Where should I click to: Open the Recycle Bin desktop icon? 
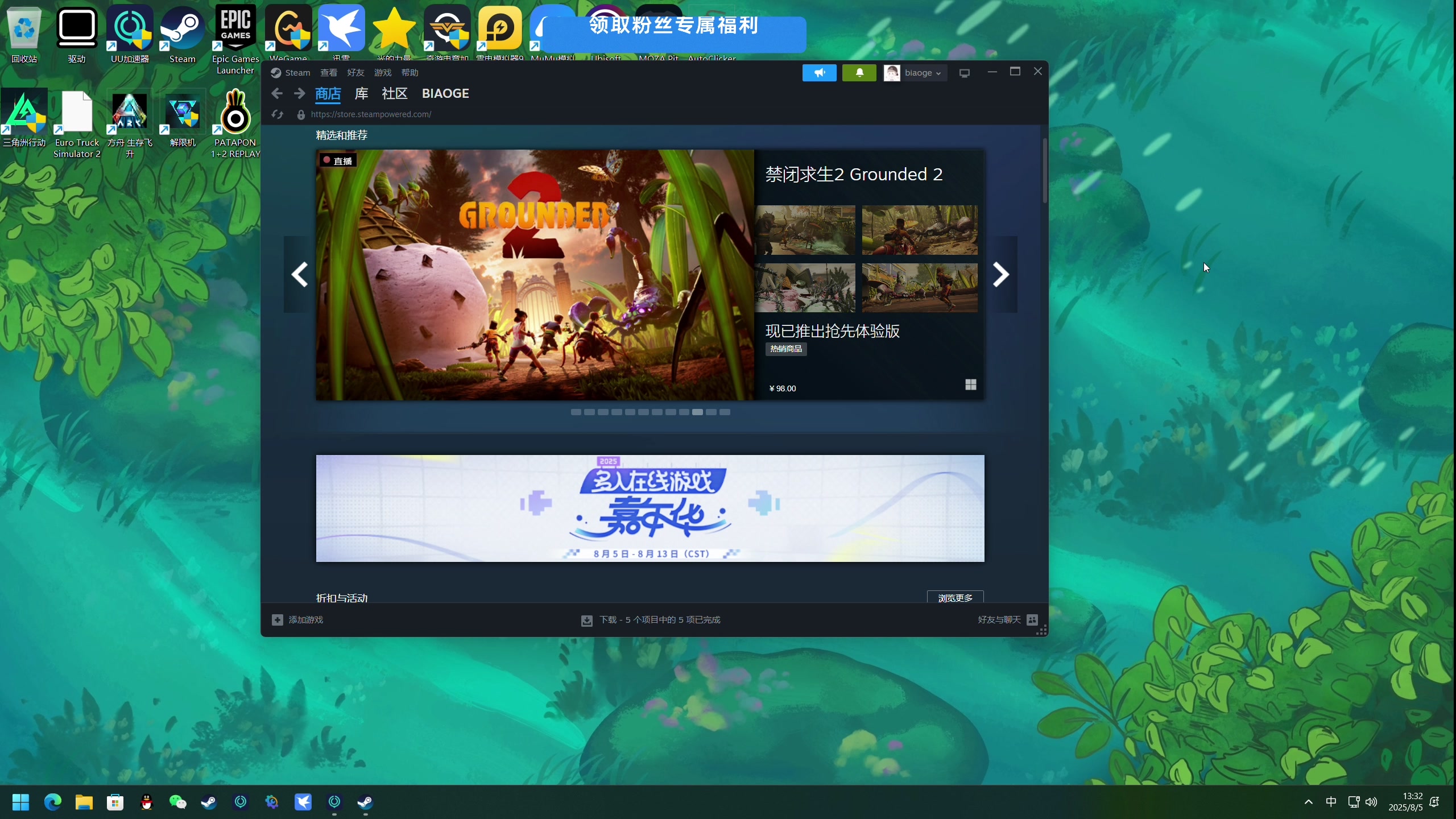click(24, 34)
